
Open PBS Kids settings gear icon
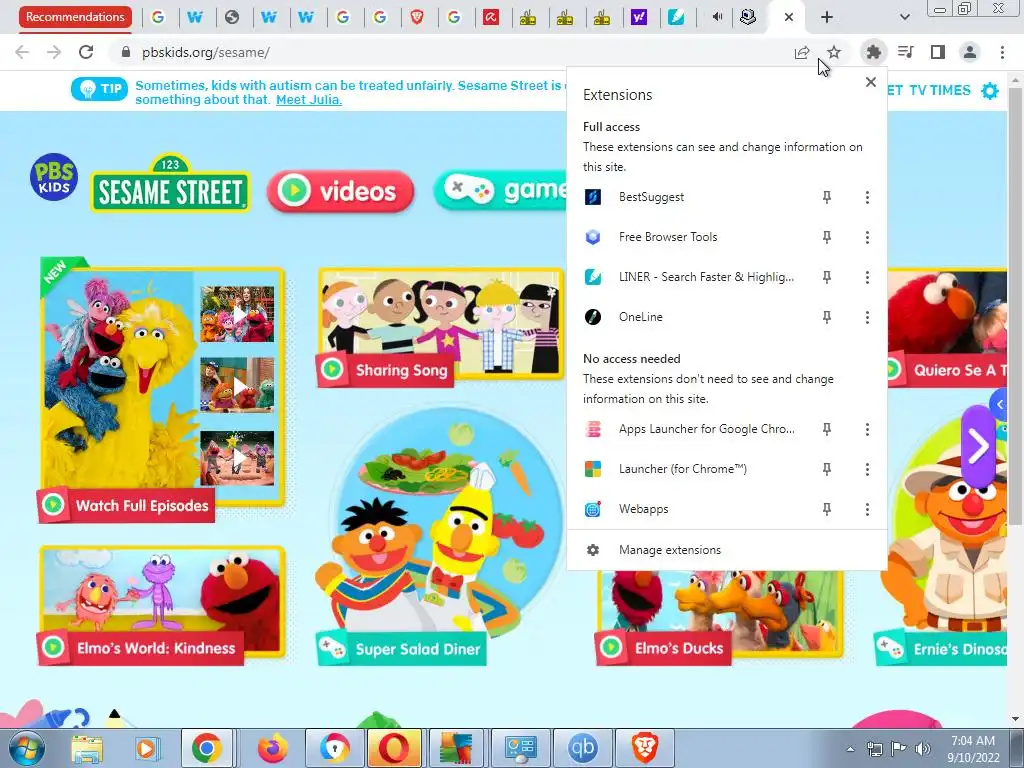click(x=990, y=91)
